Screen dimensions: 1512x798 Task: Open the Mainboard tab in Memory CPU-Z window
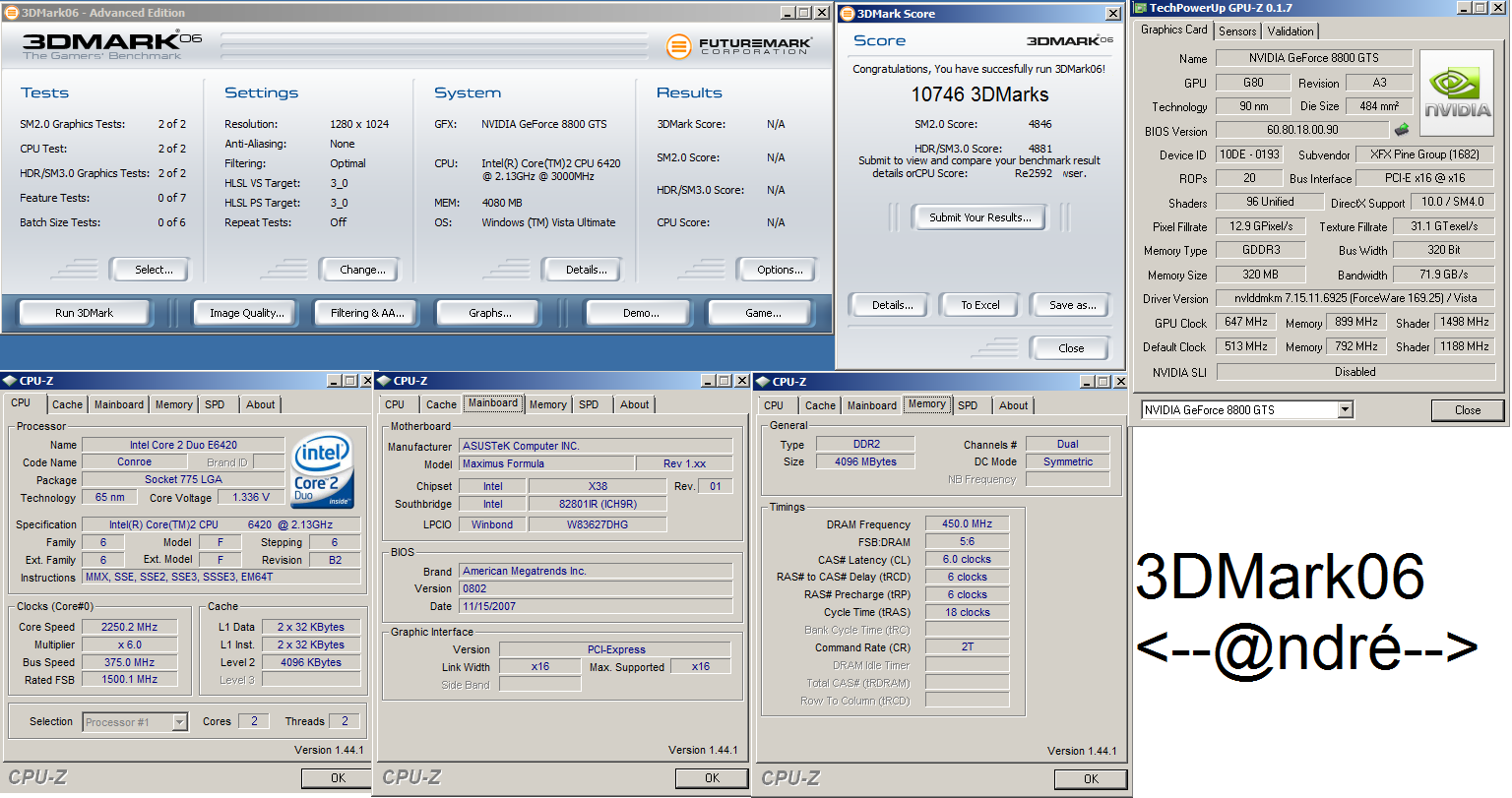871,405
